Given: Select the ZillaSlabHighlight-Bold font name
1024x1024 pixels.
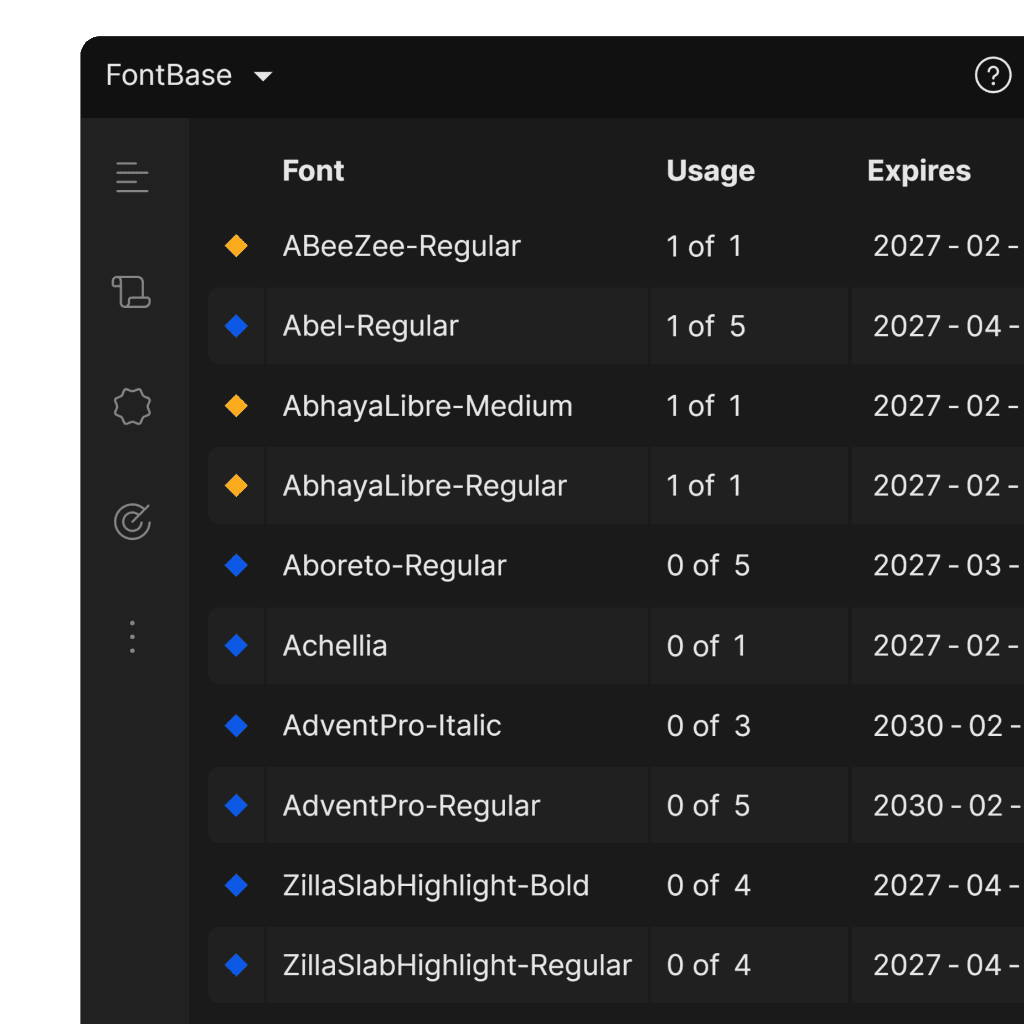Looking at the screenshot, I should (436, 886).
